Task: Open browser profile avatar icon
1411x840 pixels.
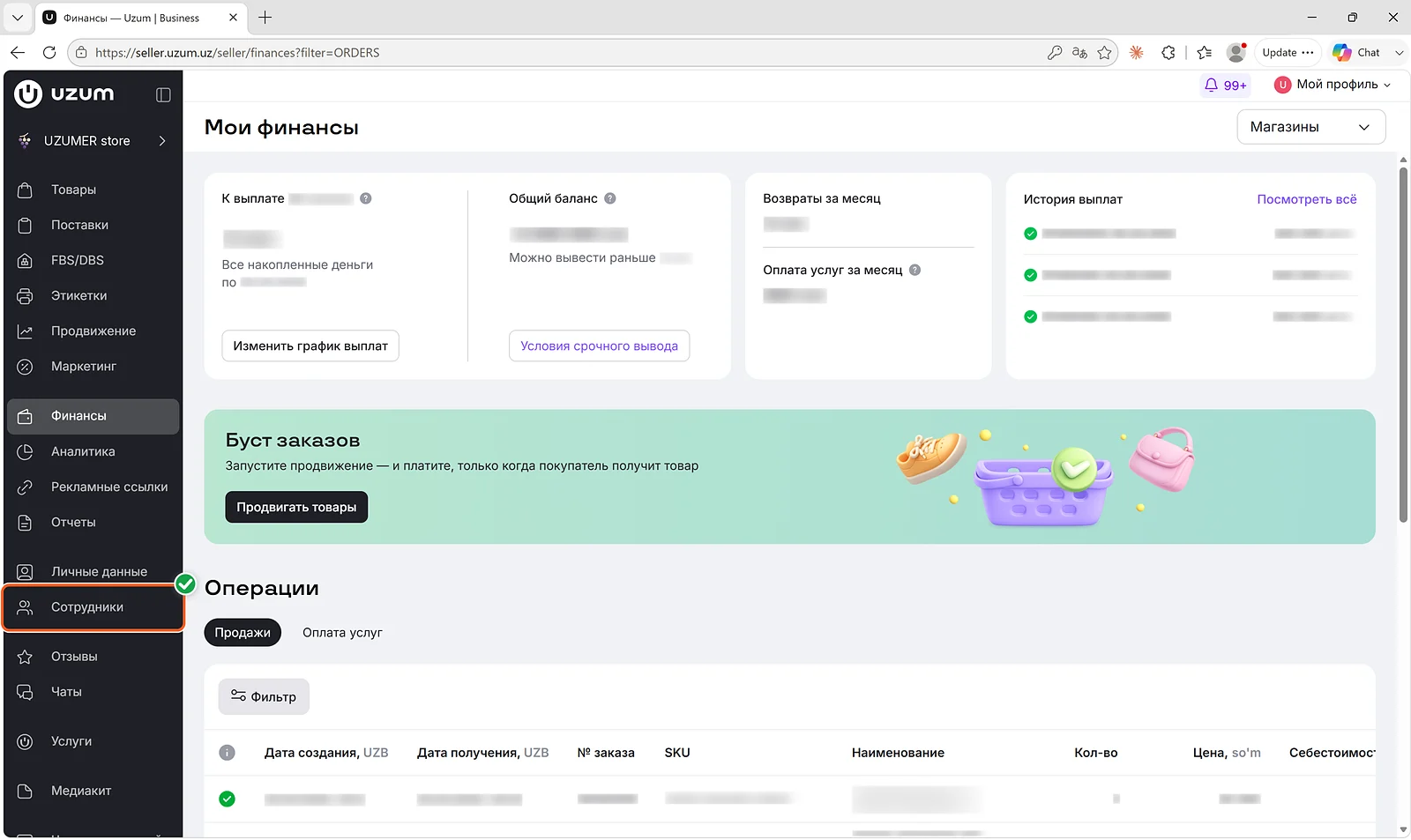Action: (1236, 53)
